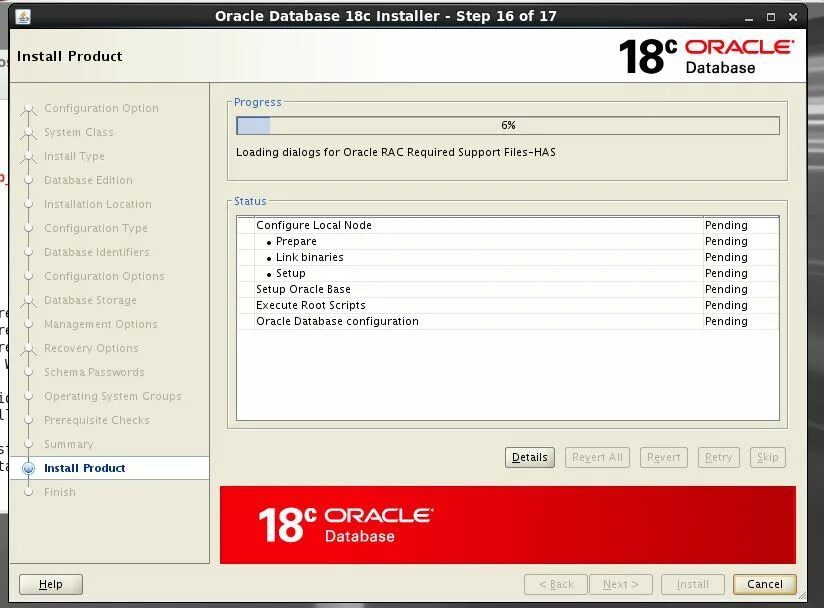Click the disabled Install button
This screenshot has height=608, width=824.
[693, 584]
